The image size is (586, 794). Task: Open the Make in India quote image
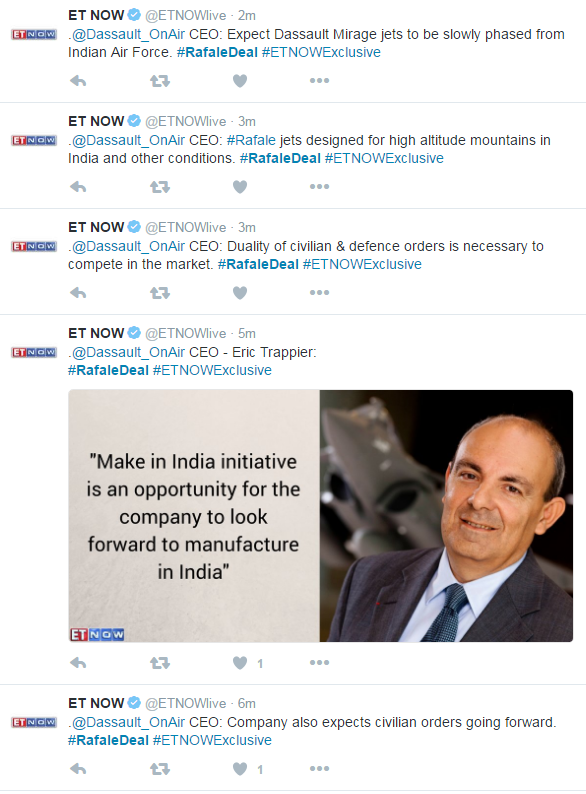[x=321, y=516]
